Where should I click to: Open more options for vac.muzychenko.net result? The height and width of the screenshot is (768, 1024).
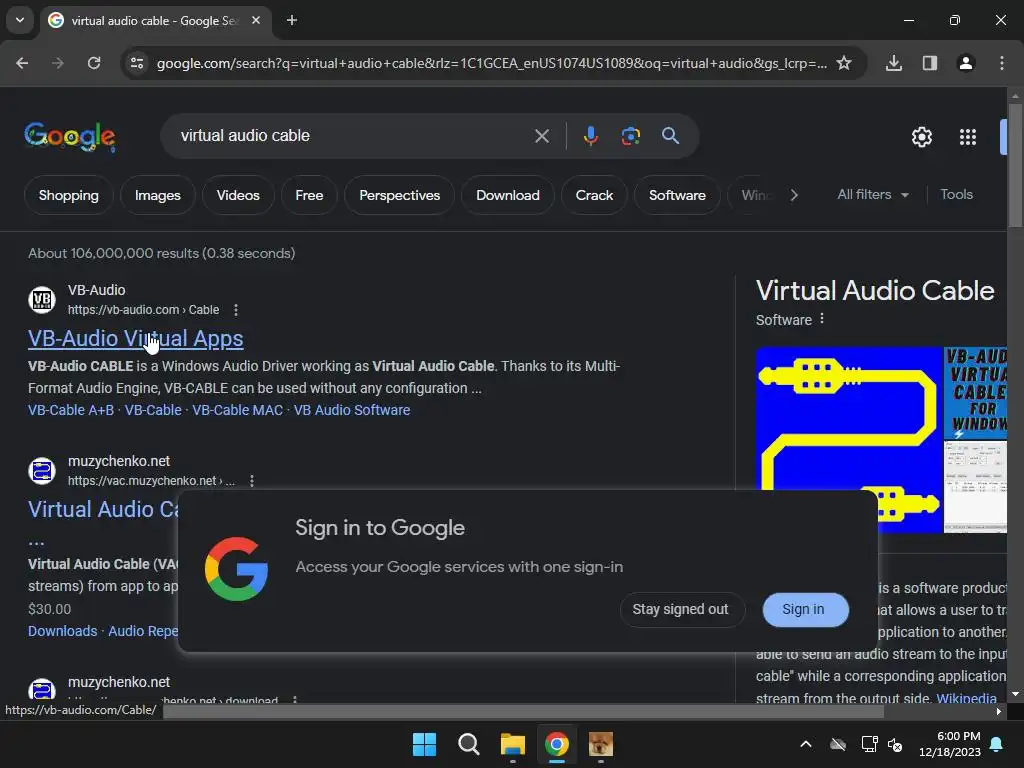(251, 481)
